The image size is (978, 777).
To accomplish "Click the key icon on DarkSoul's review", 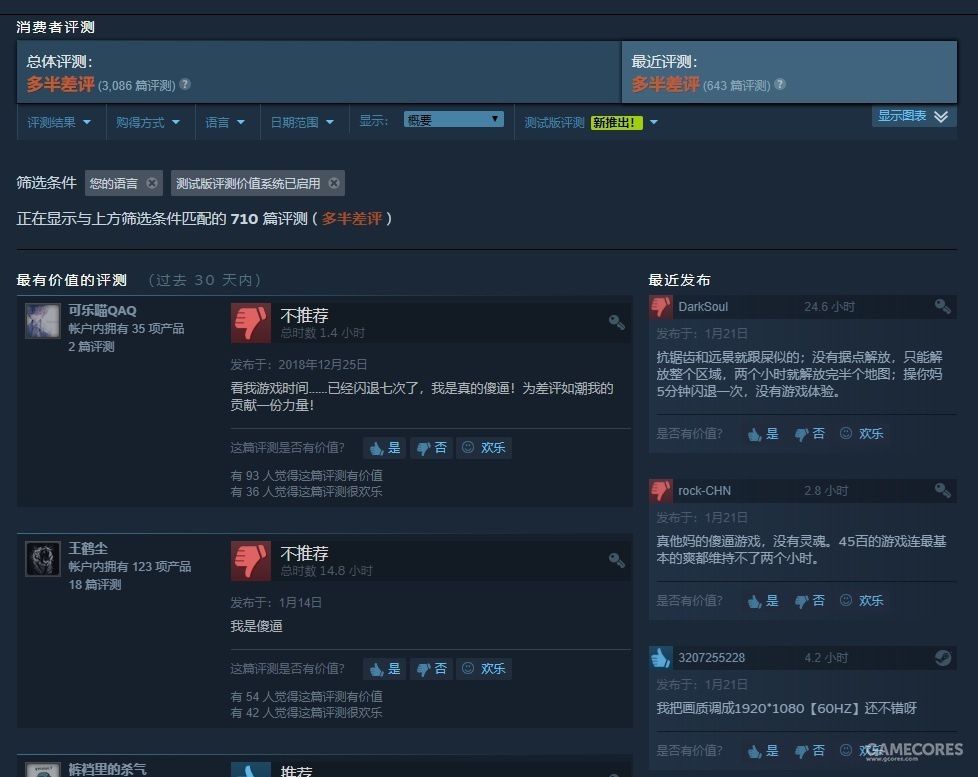I will pos(942,306).
